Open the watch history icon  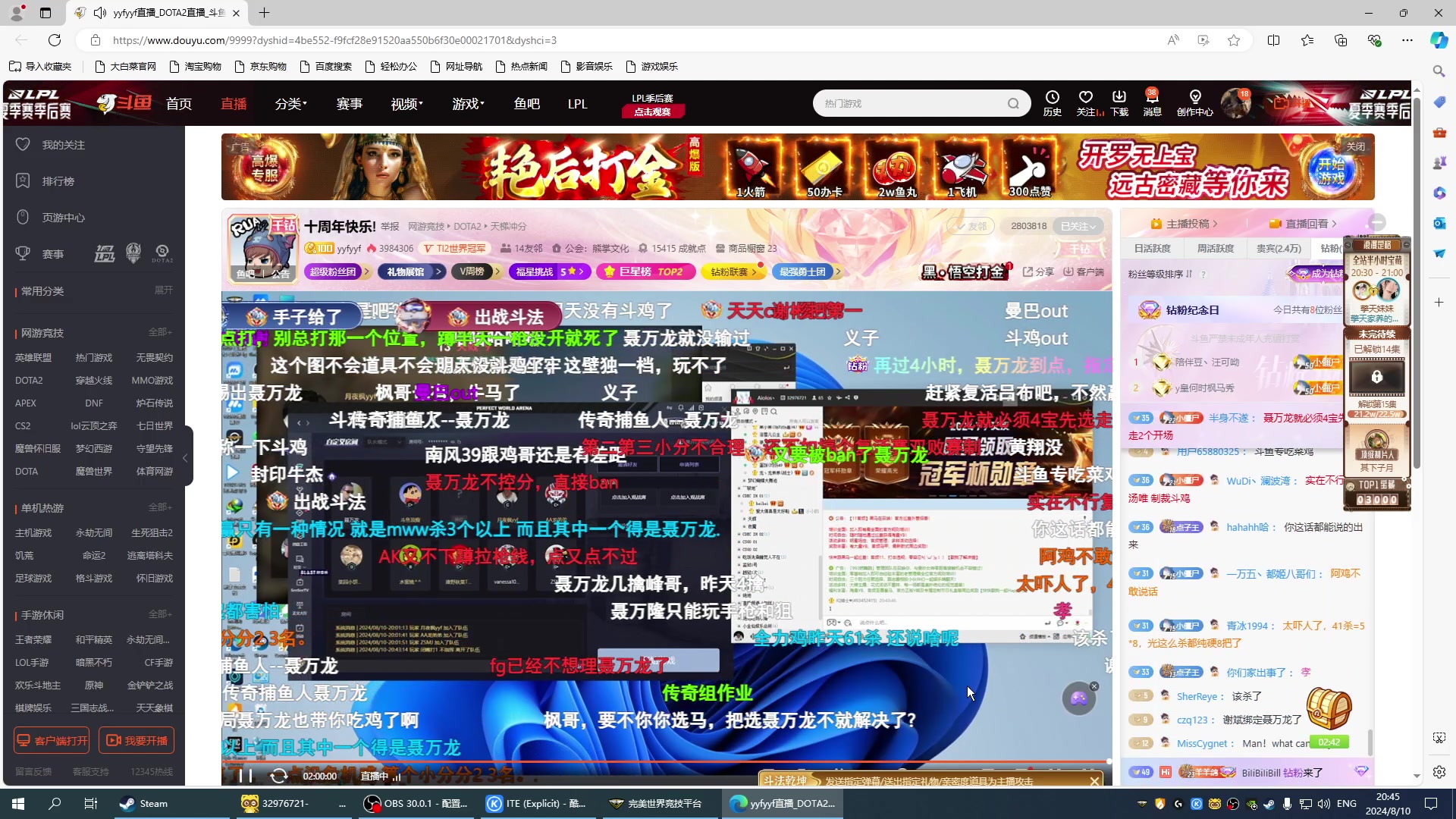(x=1053, y=103)
